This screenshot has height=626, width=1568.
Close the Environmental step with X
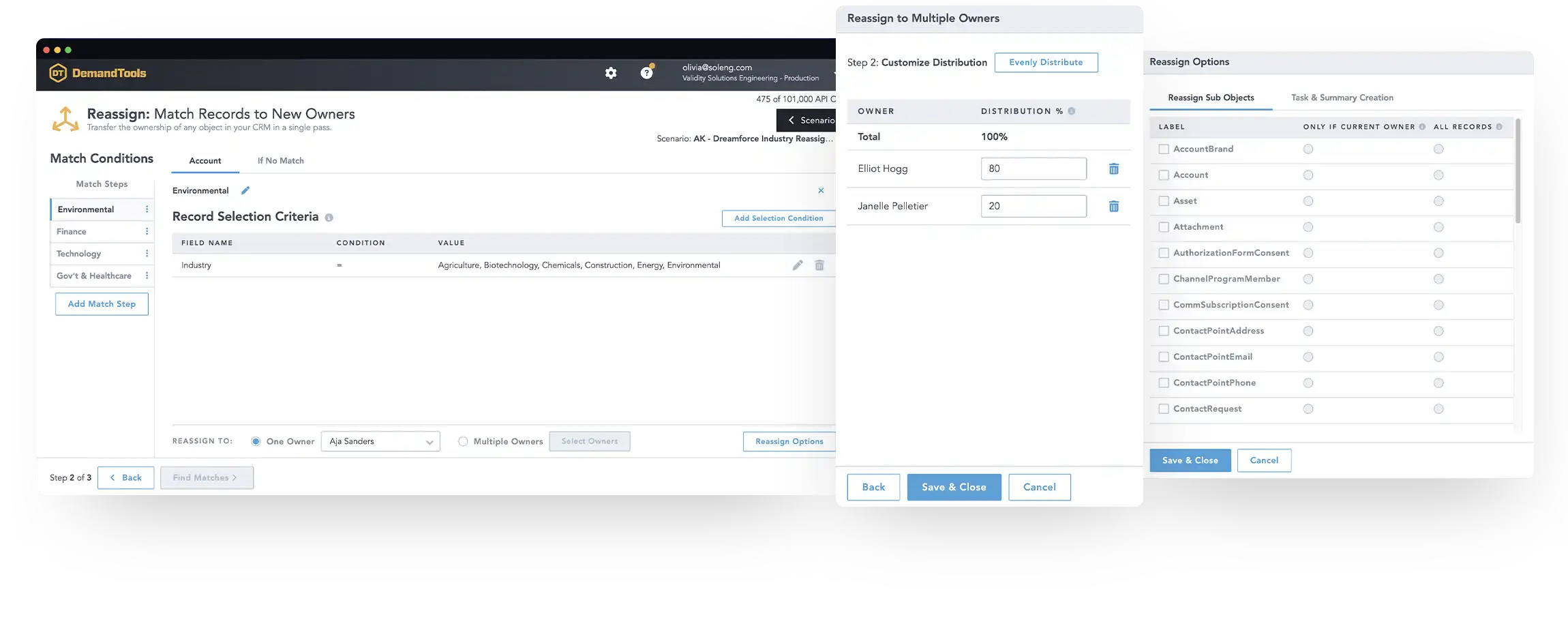coord(821,190)
